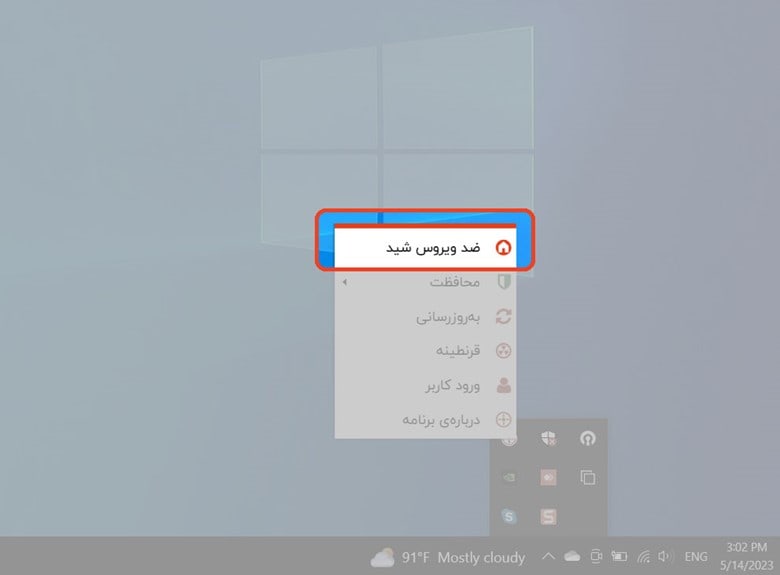Open the battery status icon

pos(619,556)
